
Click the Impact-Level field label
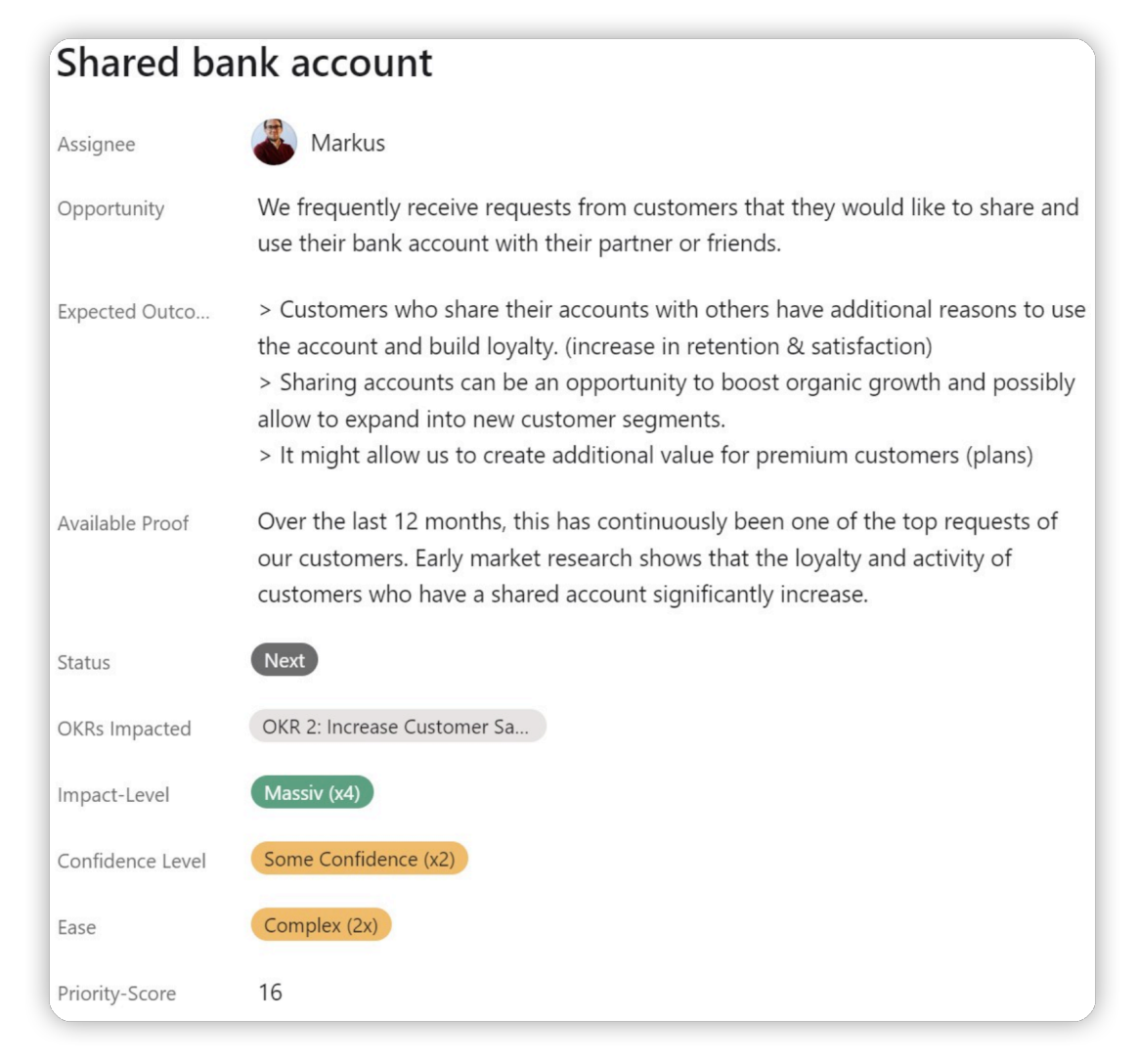click(112, 796)
